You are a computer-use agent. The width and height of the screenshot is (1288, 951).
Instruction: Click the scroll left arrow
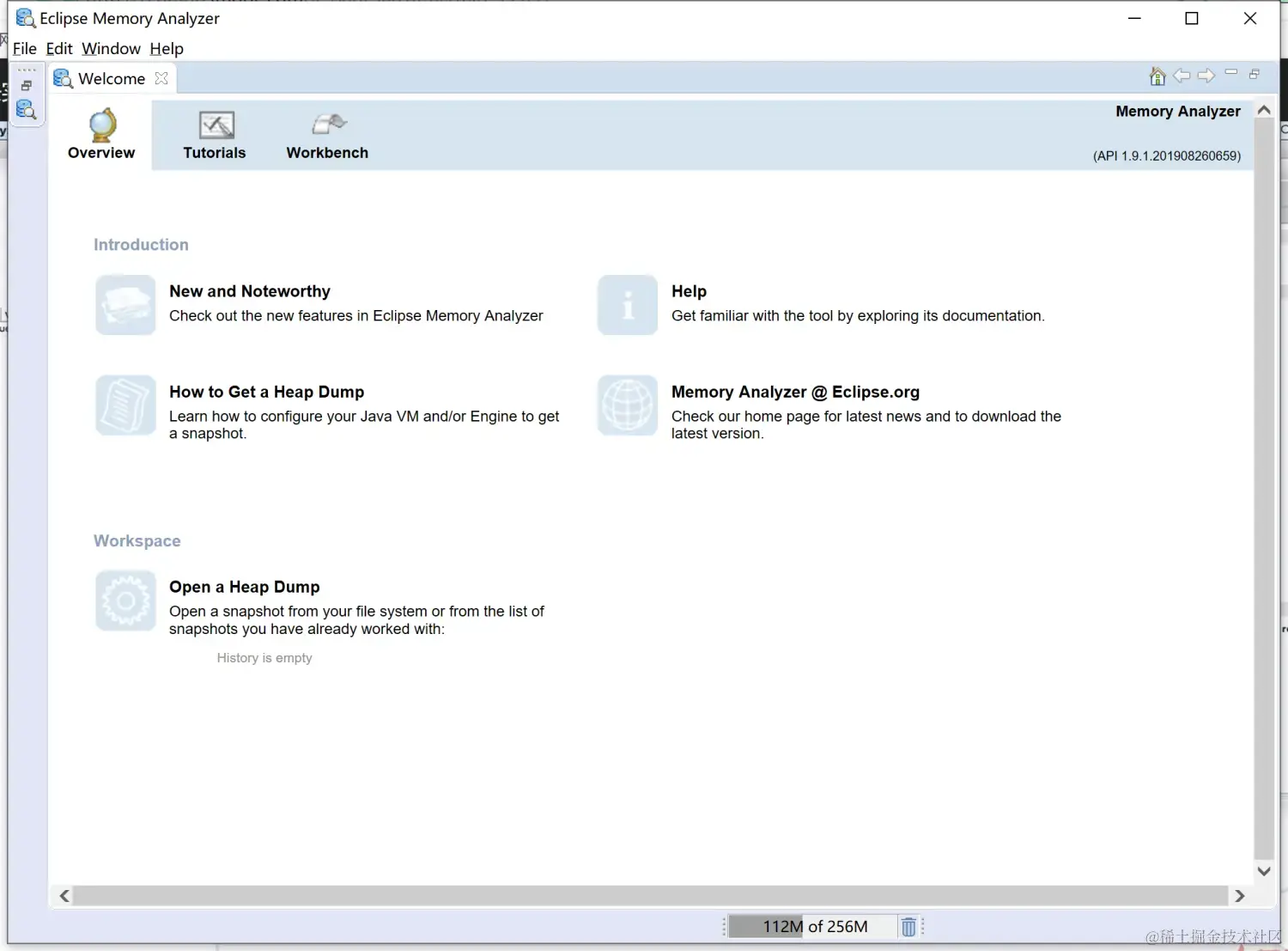pos(64,896)
